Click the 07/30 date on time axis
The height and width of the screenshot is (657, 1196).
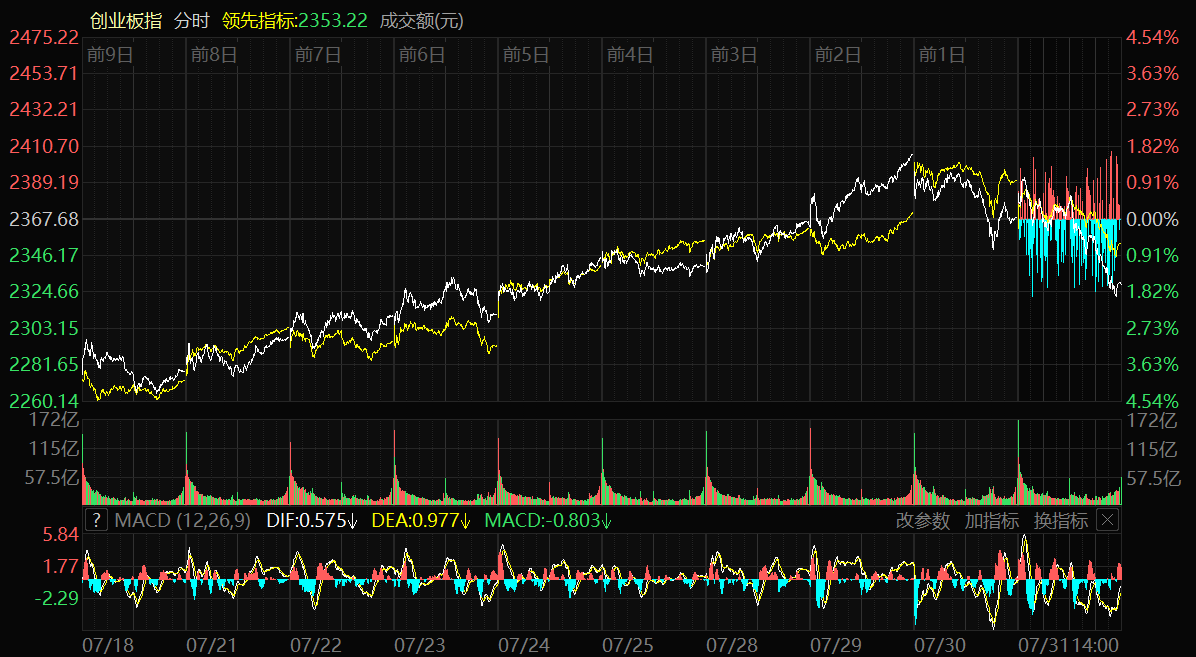[940, 646]
